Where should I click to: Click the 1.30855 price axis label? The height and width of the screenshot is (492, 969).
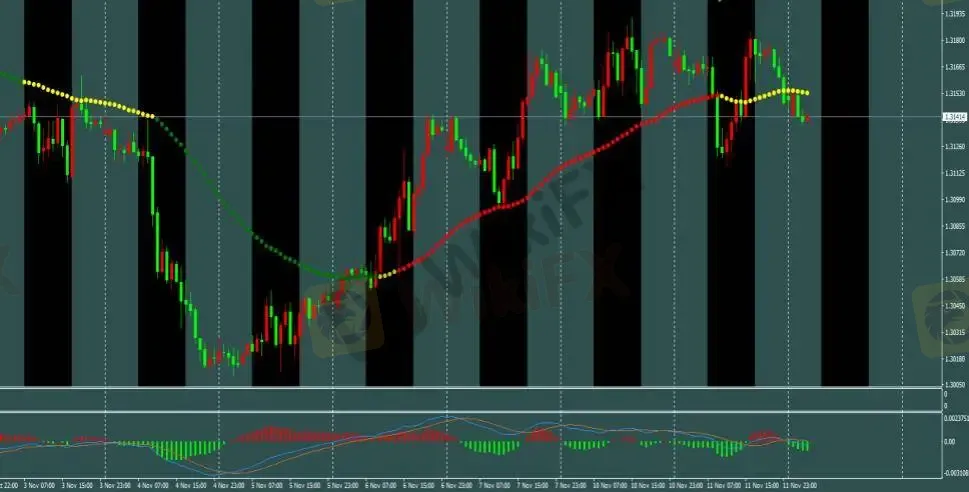click(956, 226)
